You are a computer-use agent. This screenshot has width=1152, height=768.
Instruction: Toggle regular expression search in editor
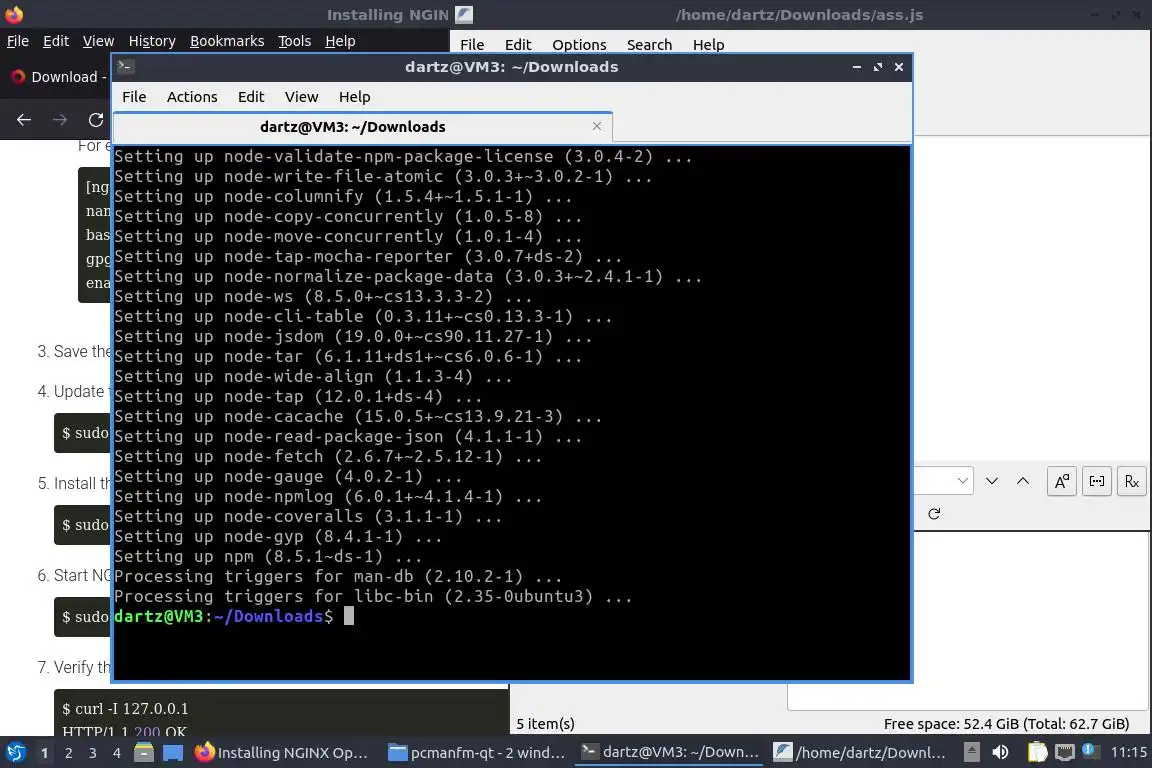coord(1132,481)
